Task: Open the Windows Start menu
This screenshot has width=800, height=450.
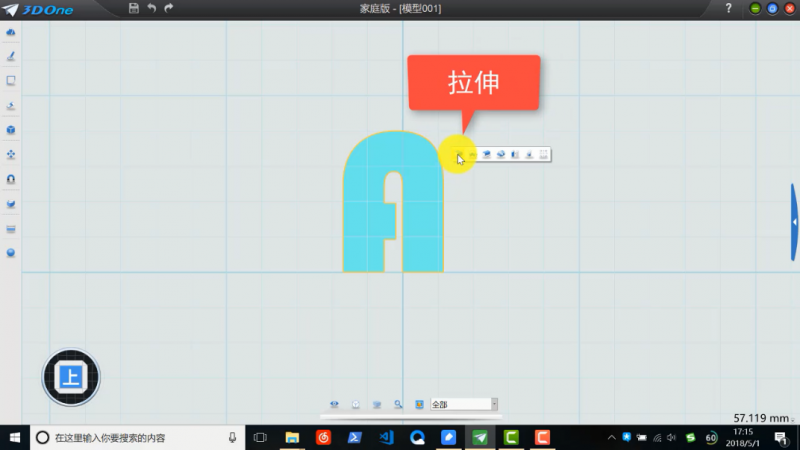Action: 15,438
